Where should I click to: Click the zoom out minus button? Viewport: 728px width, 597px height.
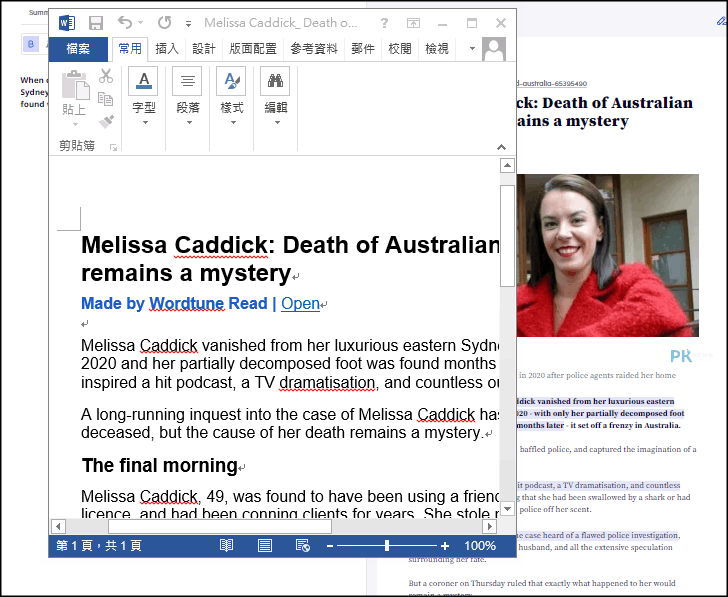pyautogui.click(x=330, y=546)
